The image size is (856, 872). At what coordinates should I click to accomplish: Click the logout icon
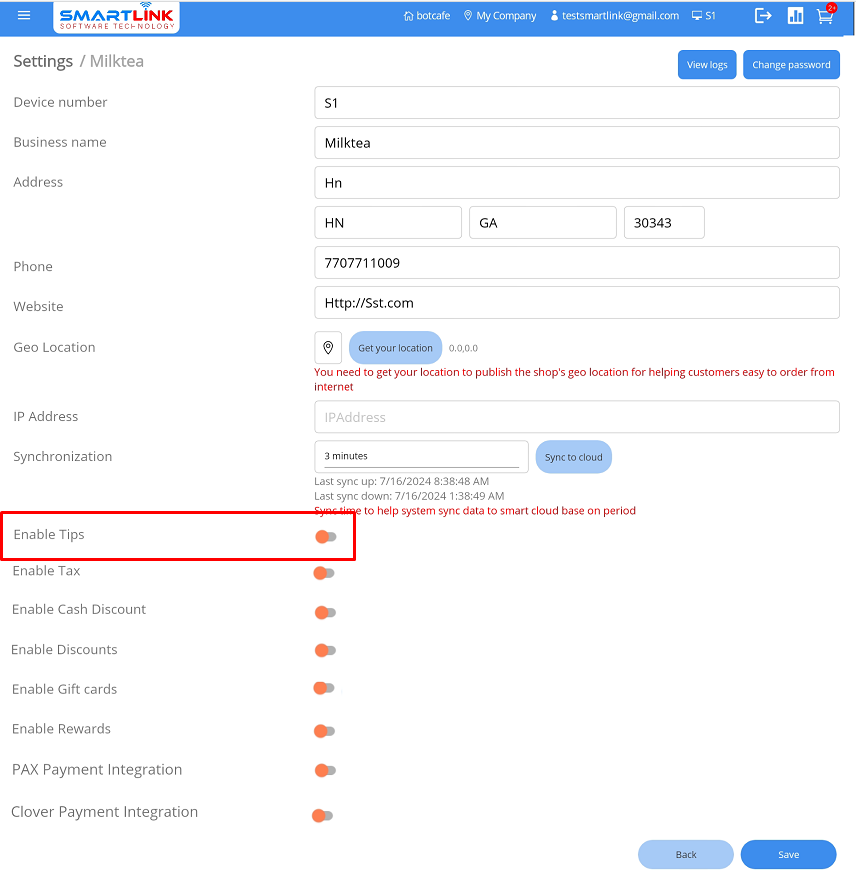click(x=763, y=16)
